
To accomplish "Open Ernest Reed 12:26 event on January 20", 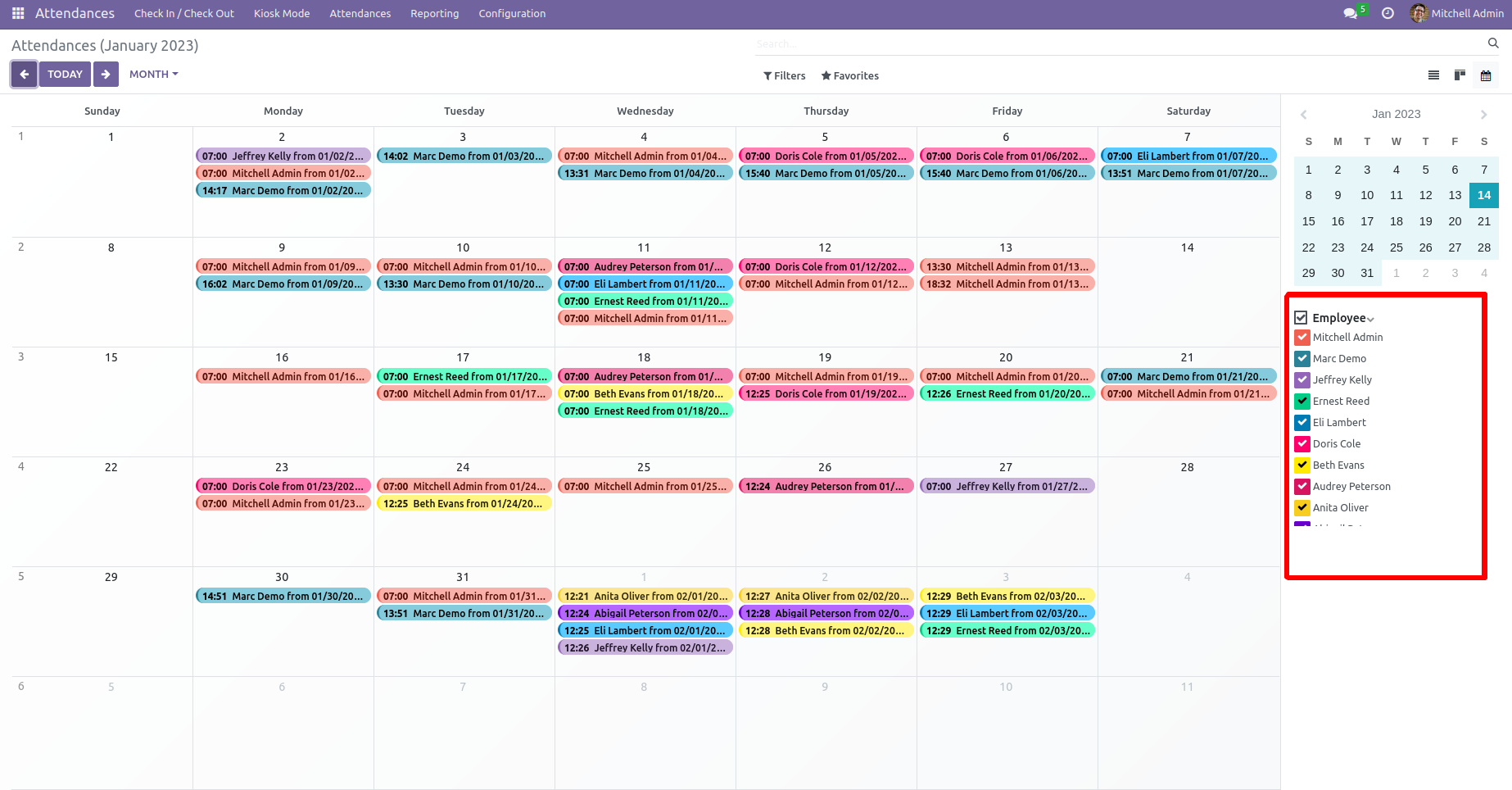I will [x=1007, y=393].
